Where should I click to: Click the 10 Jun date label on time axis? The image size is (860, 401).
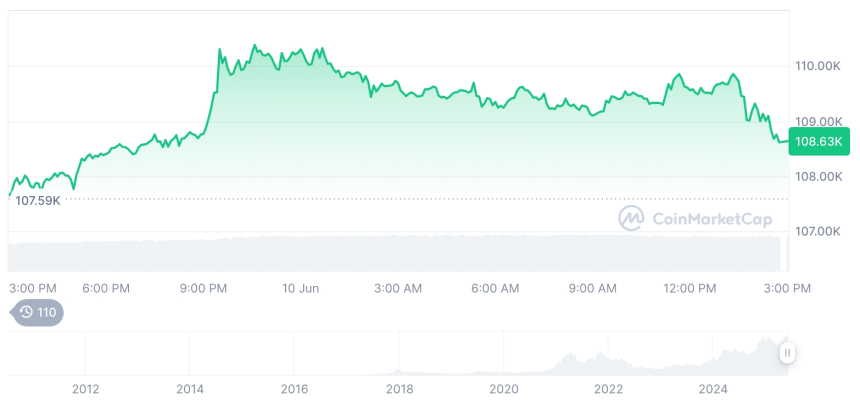click(x=300, y=288)
